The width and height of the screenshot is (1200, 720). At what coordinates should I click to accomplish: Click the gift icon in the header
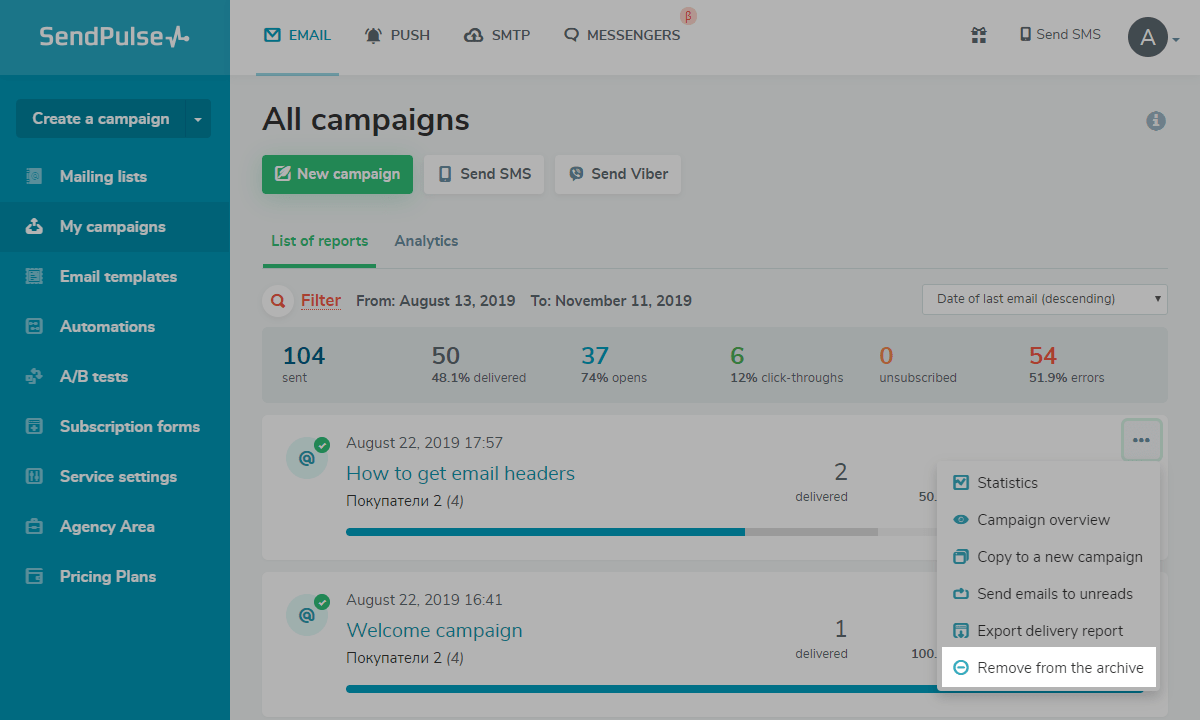point(979,35)
